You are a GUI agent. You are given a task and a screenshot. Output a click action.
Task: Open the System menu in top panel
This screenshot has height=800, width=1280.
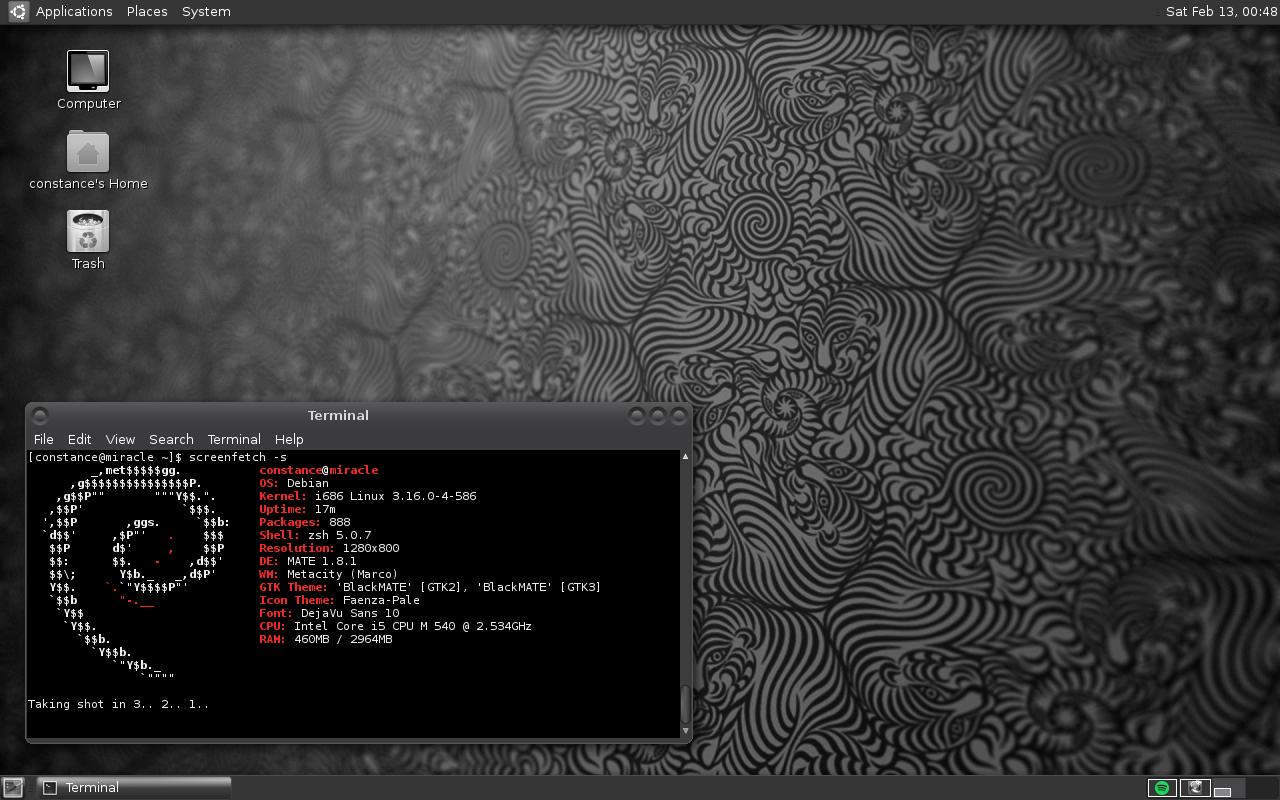[x=206, y=12]
